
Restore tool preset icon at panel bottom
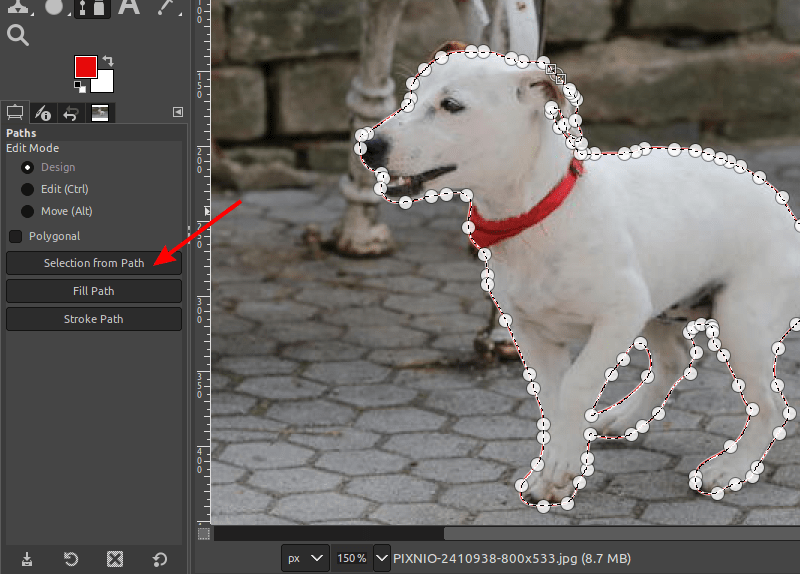(x=71, y=559)
